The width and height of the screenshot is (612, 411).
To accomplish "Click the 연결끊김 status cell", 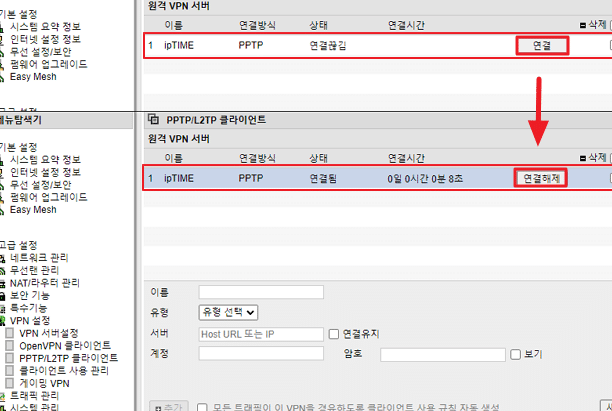I will click(328, 46).
